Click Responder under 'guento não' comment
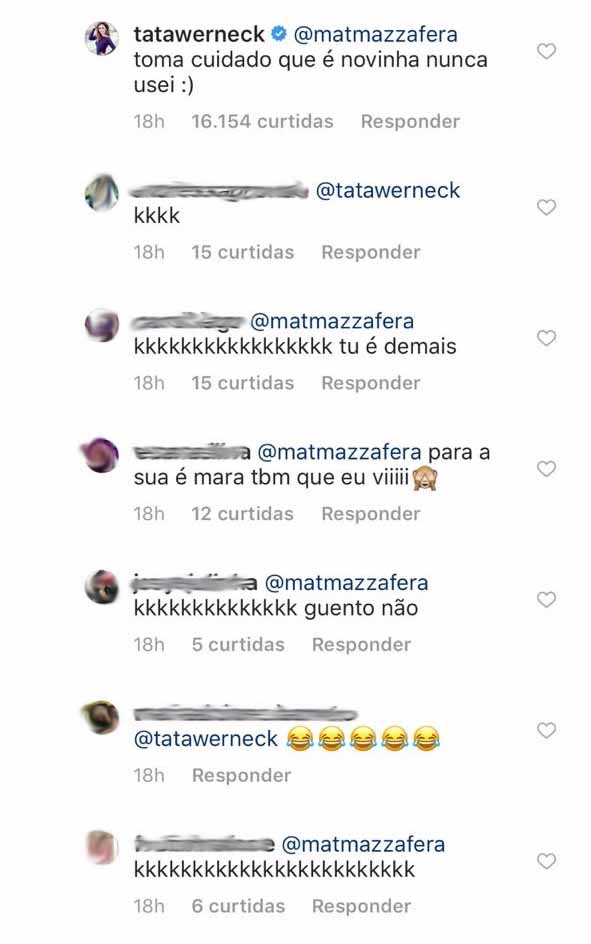Screen dimensions: 591x944 [361, 645]
